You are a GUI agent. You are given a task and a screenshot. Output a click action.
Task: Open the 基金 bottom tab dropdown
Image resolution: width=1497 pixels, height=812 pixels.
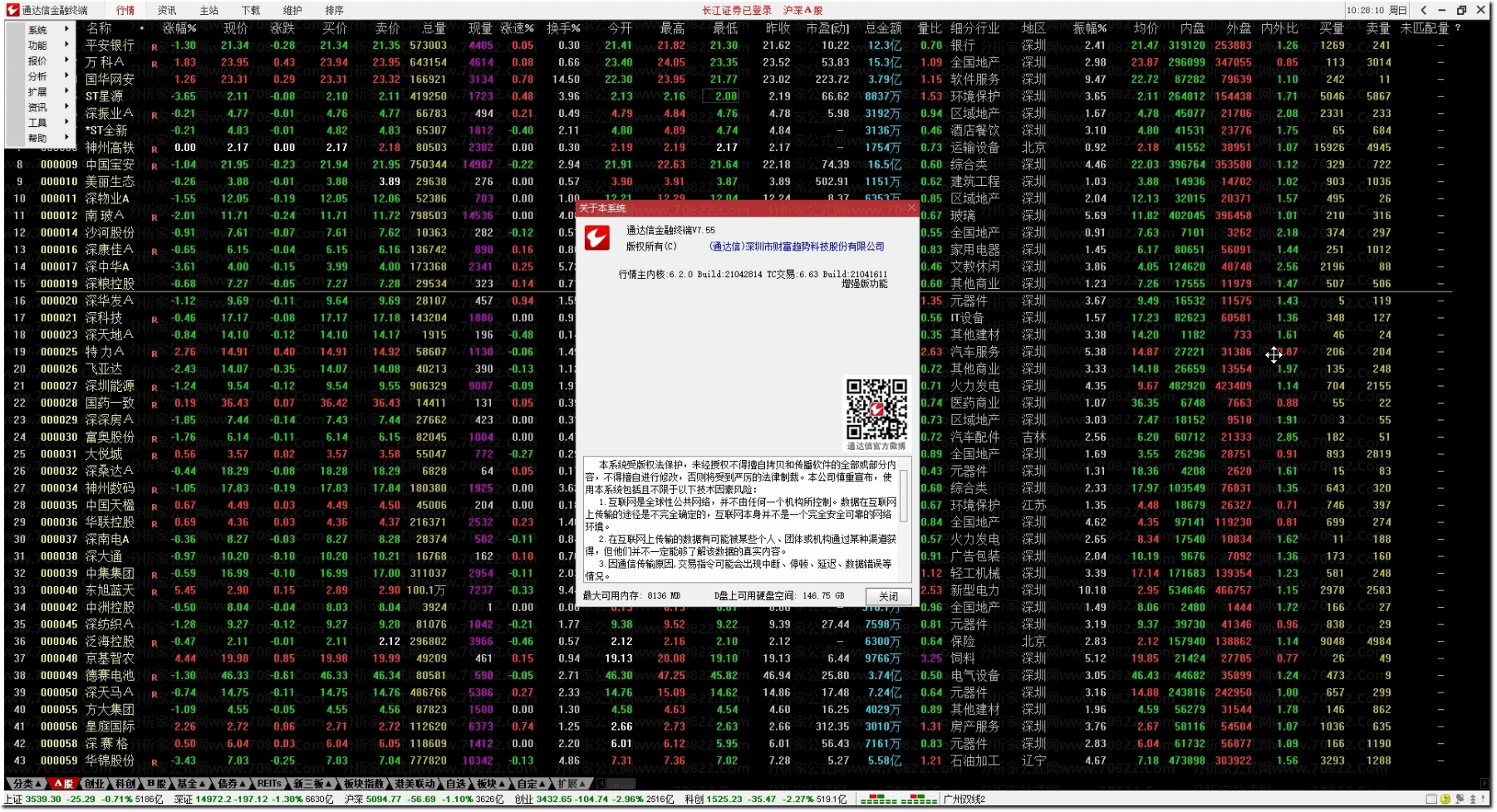[x=192, y=784]
